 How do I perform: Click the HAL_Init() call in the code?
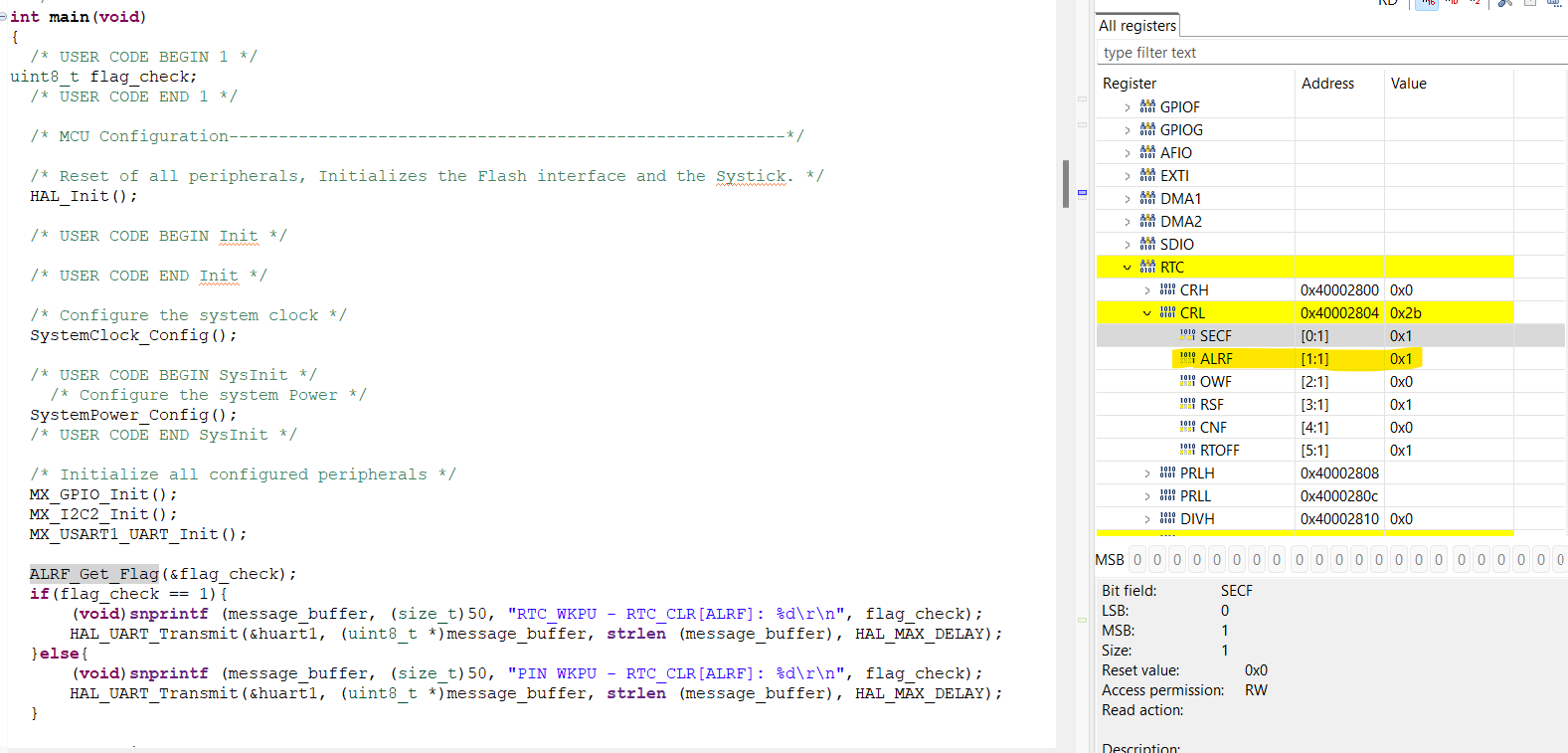pos(84,196)
